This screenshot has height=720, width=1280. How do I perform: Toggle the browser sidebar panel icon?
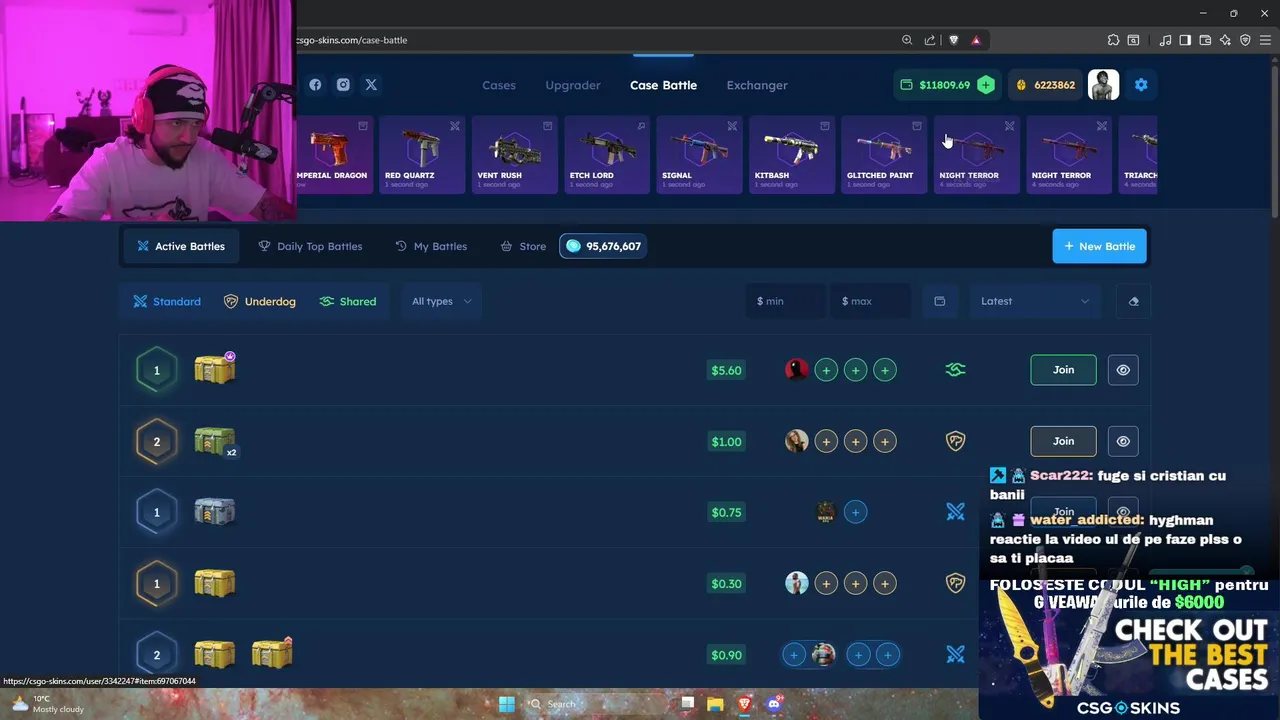click(x=1185, y=40)
